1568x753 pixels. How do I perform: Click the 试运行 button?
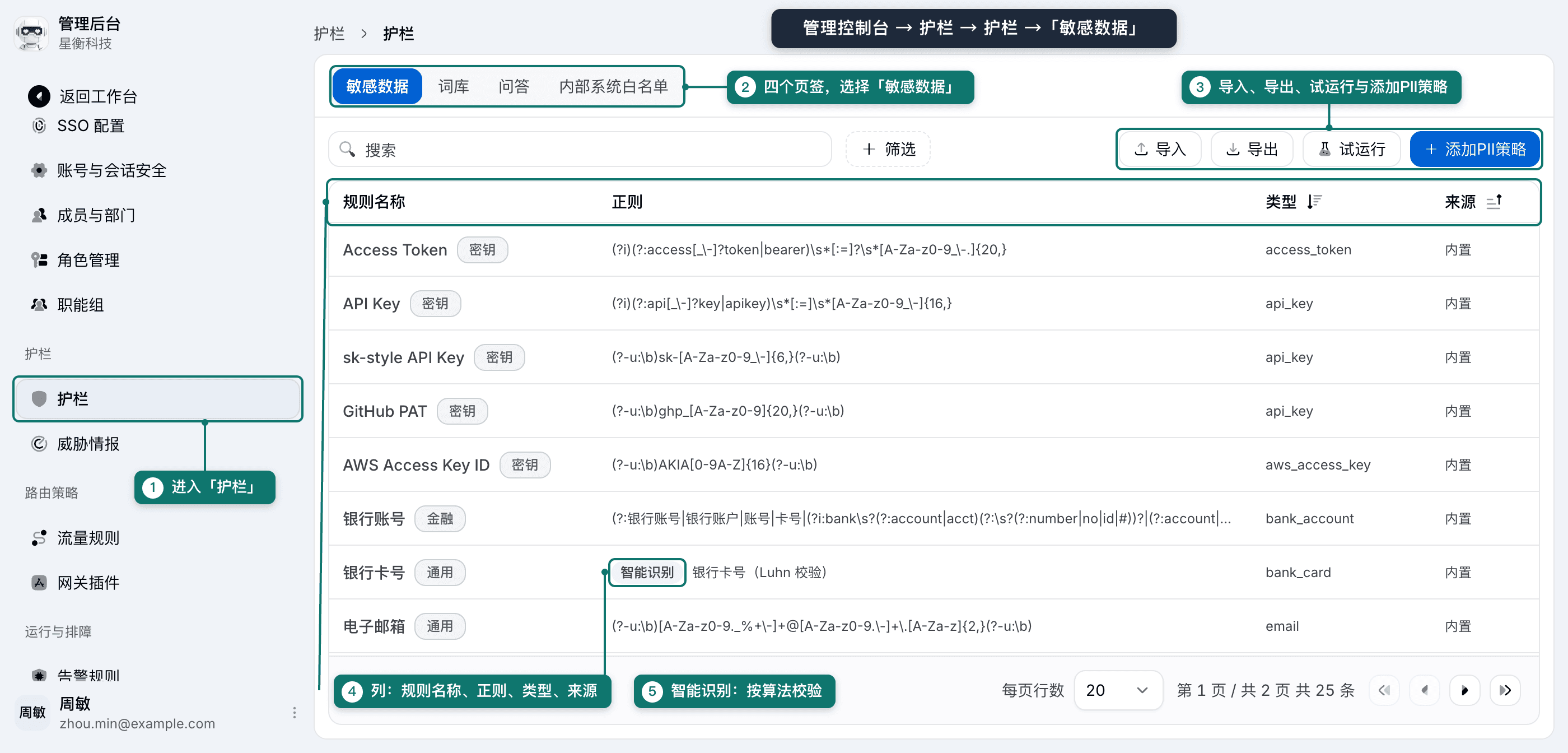click(1351, 149)
